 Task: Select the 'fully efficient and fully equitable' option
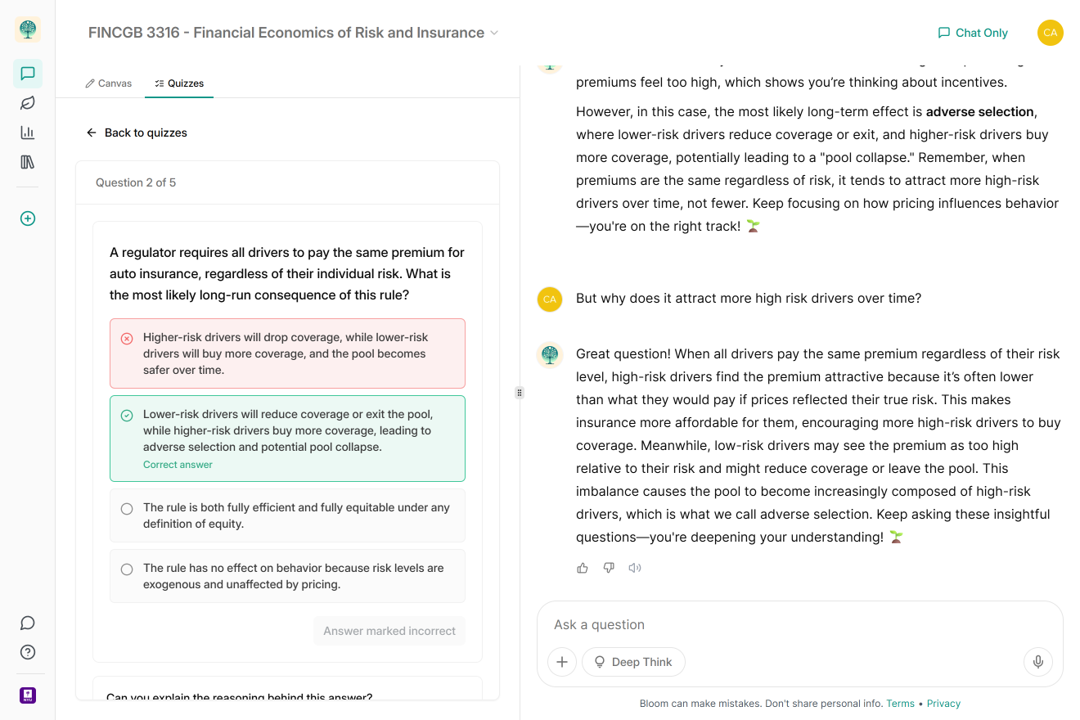click(x=287, y=516)
